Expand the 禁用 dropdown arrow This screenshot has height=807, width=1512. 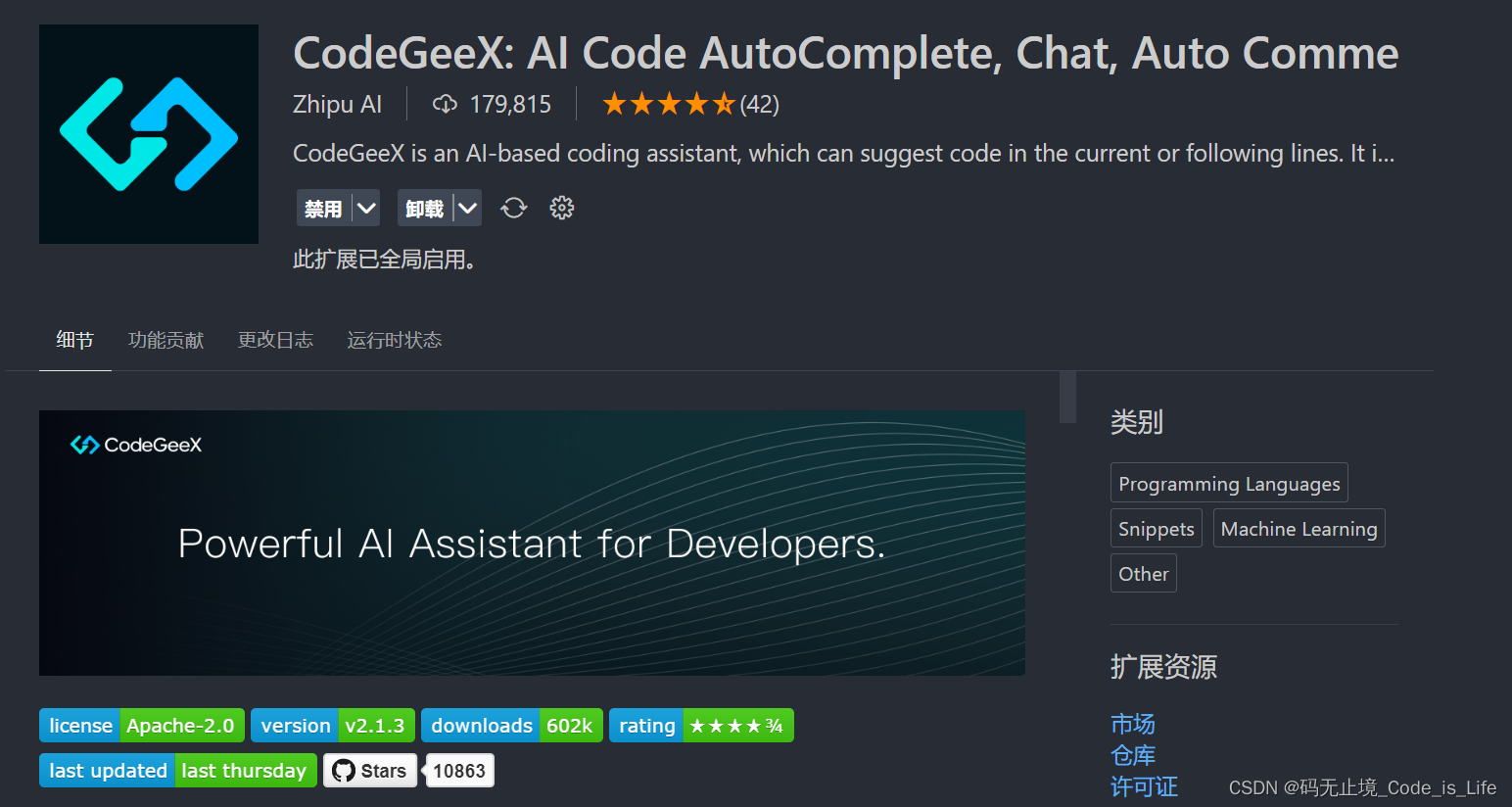(x=366, y=208)
